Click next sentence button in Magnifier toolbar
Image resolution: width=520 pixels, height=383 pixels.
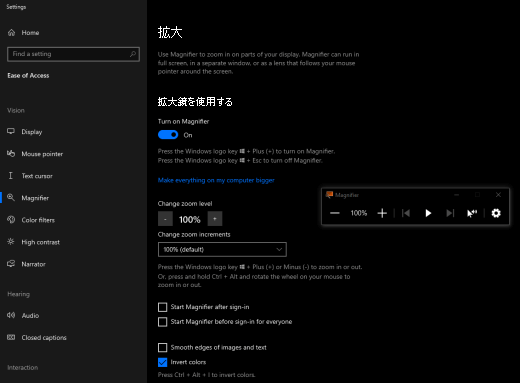[450, 213]
